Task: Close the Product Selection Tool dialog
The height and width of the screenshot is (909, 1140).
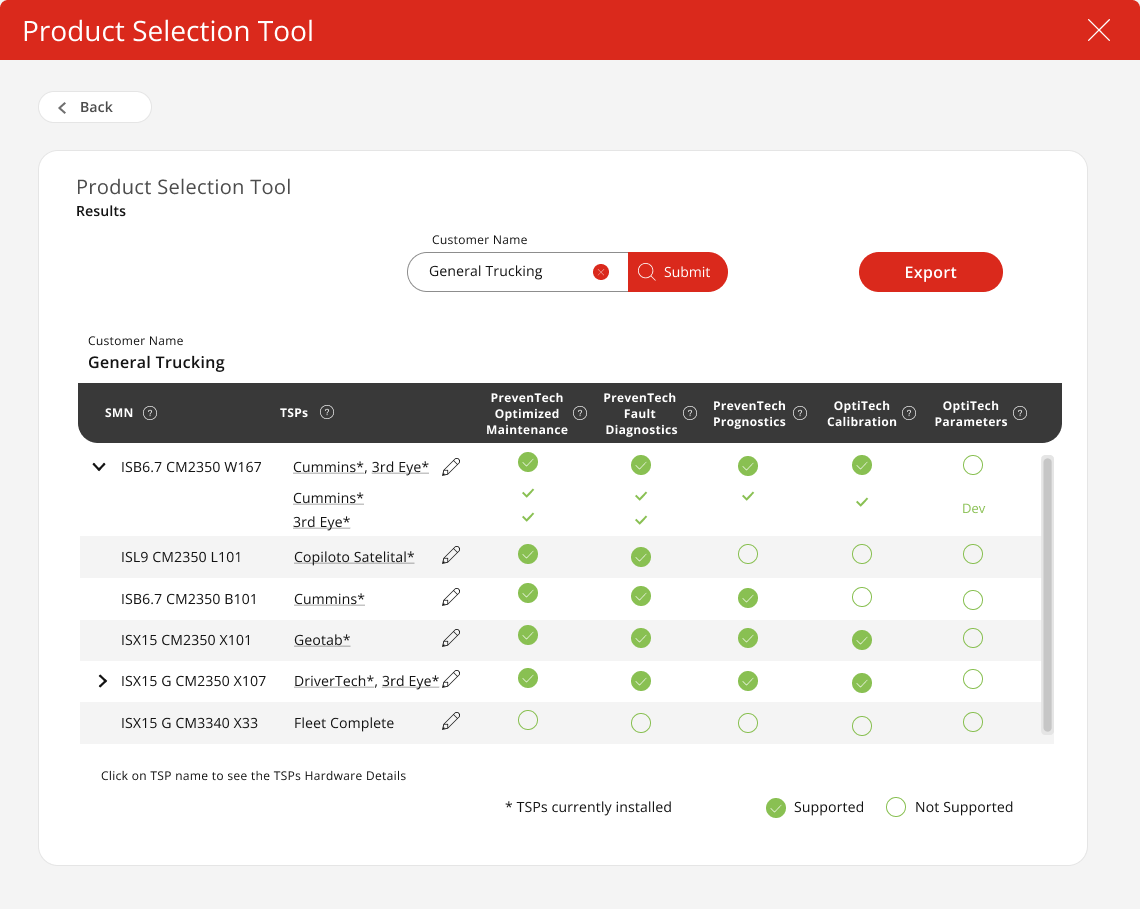Action: [1098, 30]
